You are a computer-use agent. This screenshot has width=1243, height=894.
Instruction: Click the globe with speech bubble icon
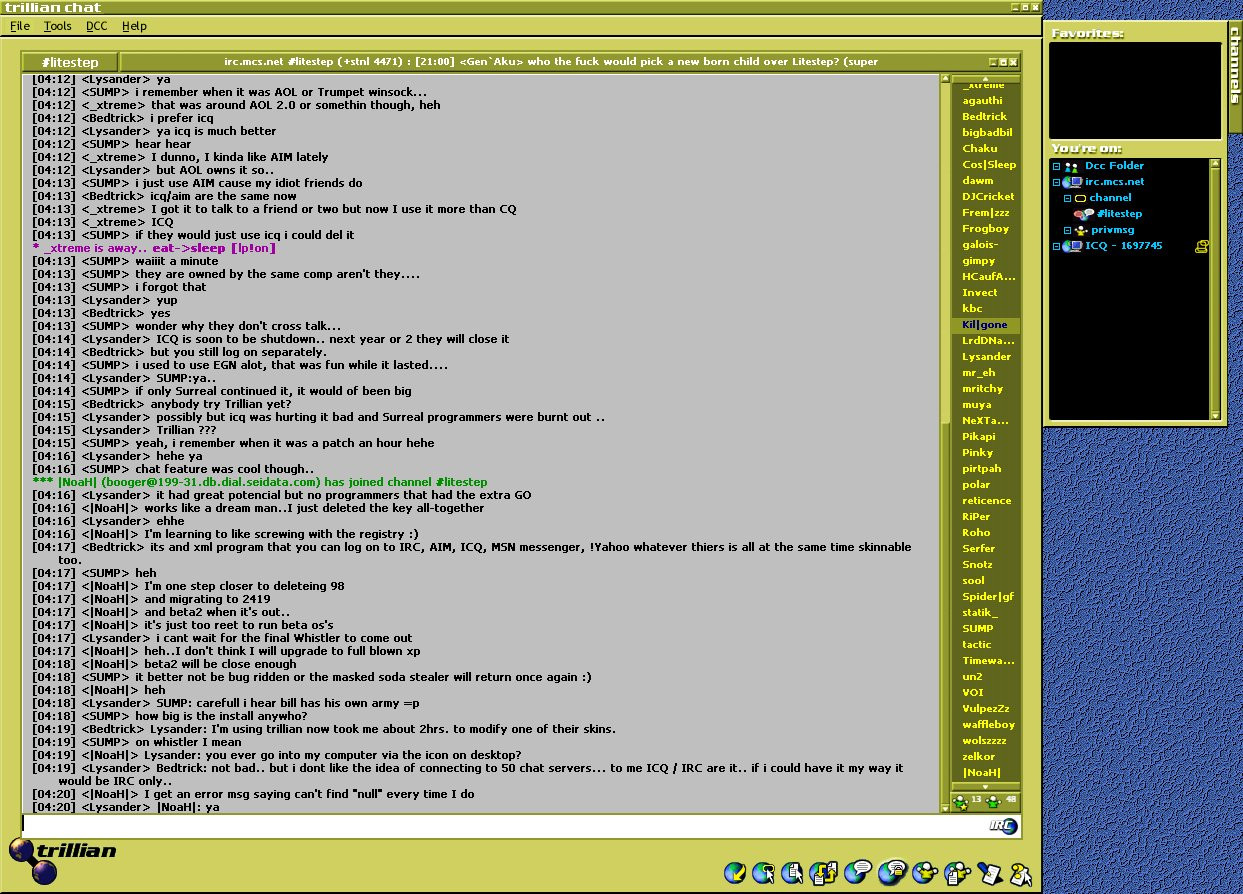pos(858,872)
